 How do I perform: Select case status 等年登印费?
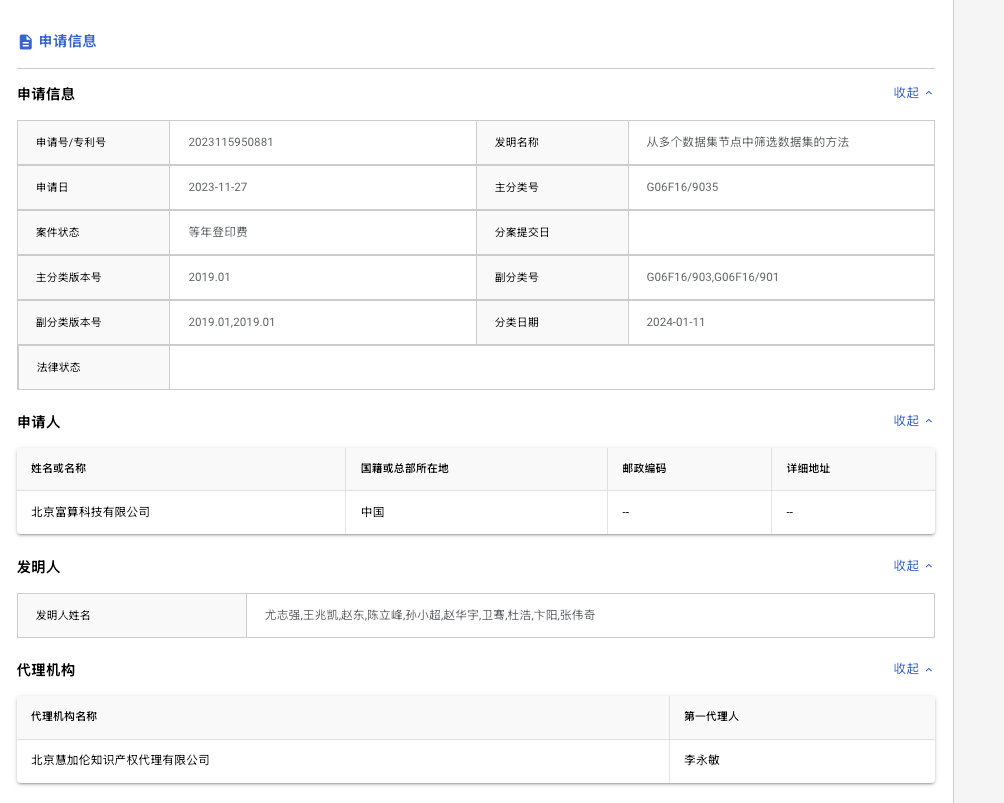coord(218,232)
